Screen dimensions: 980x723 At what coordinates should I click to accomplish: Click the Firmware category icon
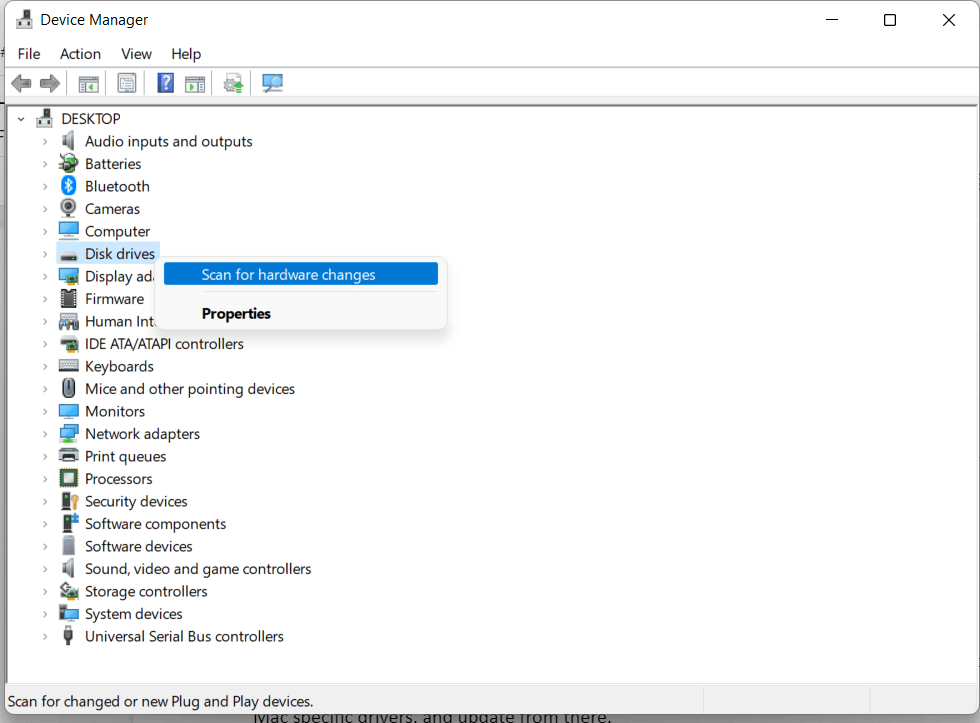pyautogui.click(x=69, y=298)
